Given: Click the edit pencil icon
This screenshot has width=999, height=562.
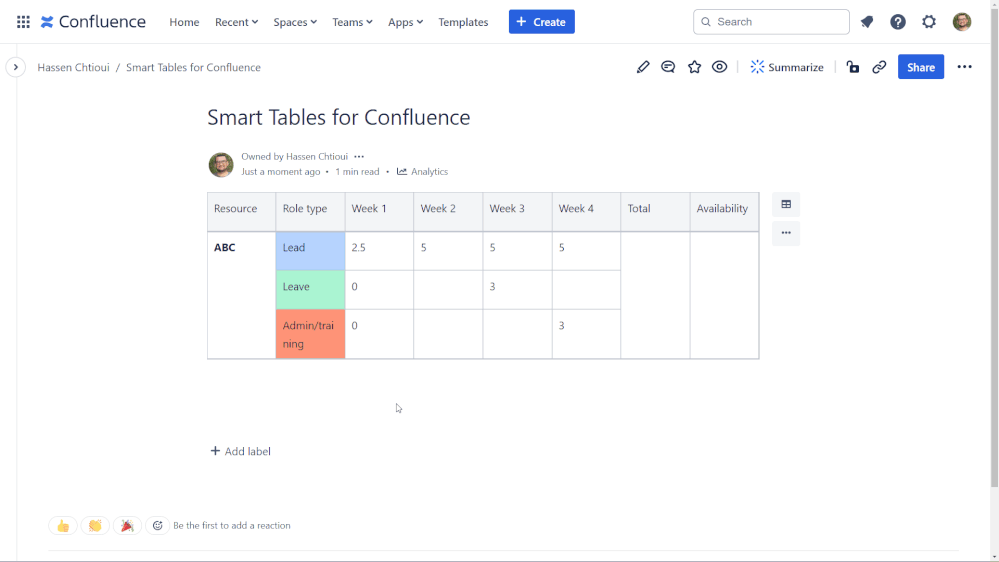Looking at the screenshot, I should pyautogui.click(x=643, y=67).
